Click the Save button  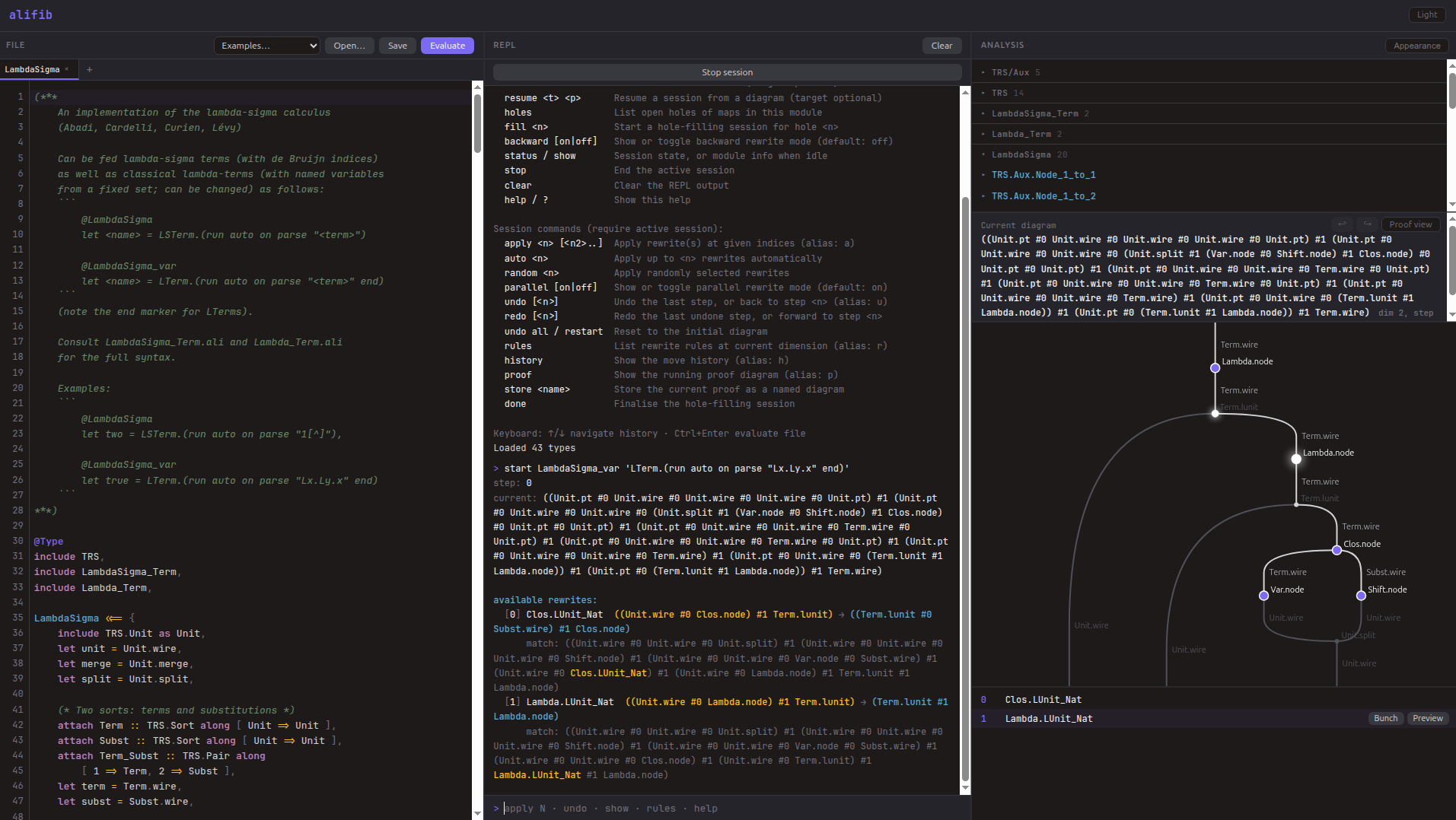point(397,46)
